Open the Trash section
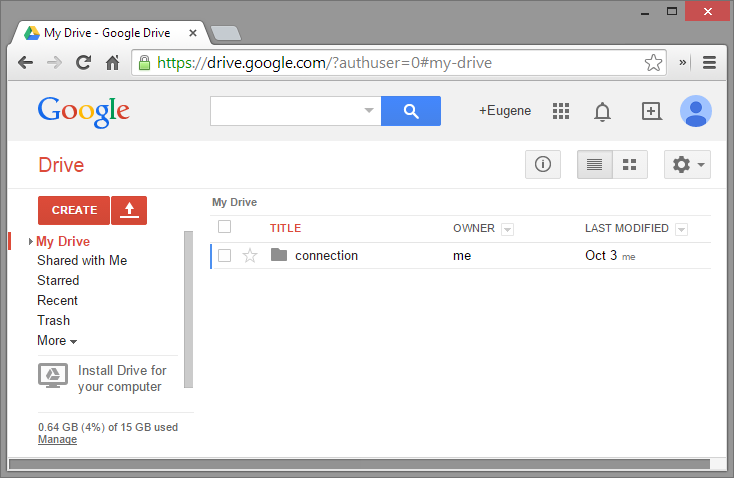The image size is (734, 478). [x=53, y=321]
